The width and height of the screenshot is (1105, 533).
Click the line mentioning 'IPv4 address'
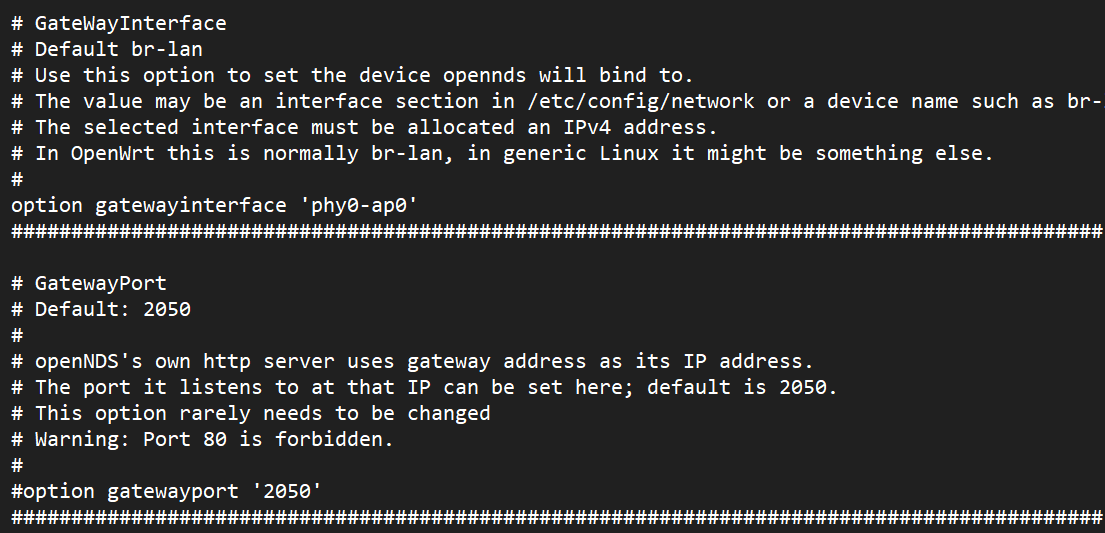pyautogui.click(x=364, y=128)
